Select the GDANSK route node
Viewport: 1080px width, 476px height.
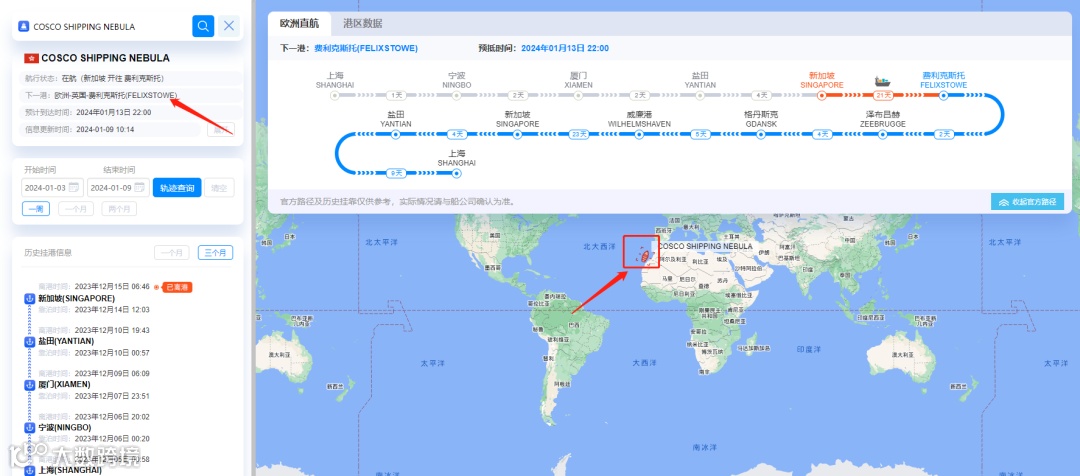(761, 135)
